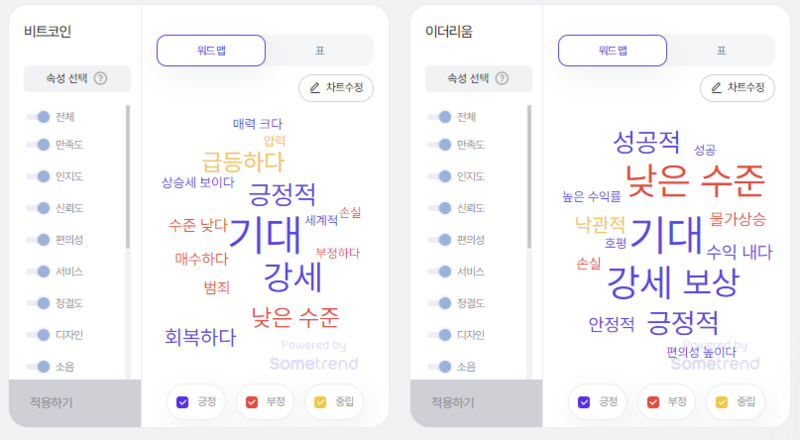Disable the 신뢰도 switch under 비트코인

pos(38,208)
